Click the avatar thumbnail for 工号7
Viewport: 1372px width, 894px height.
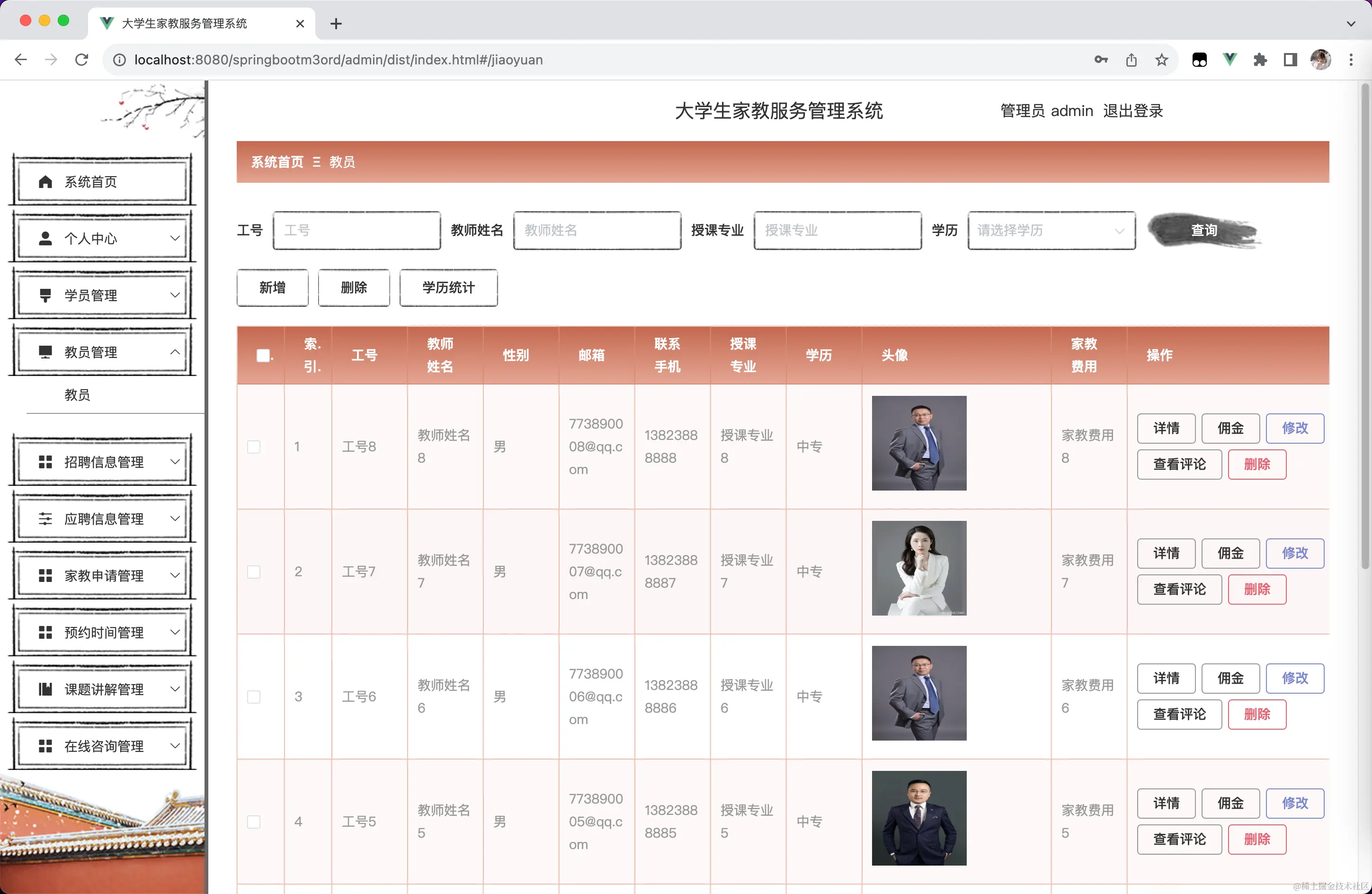(x=918, y=568)
